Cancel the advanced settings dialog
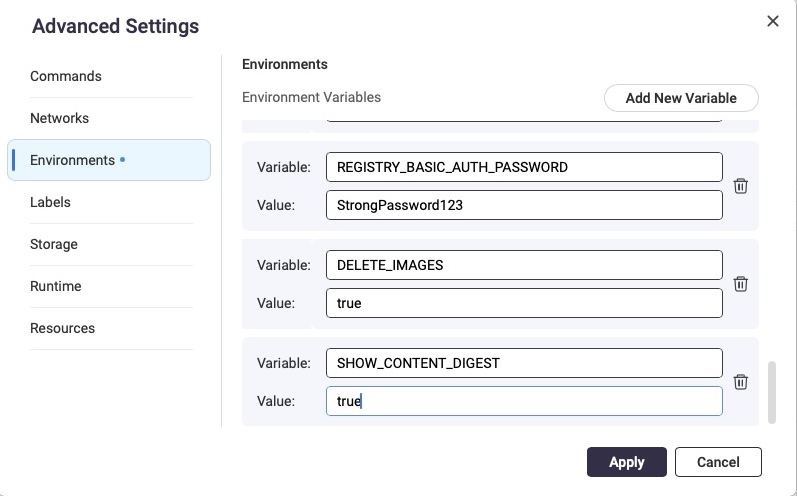 point(718,462)
